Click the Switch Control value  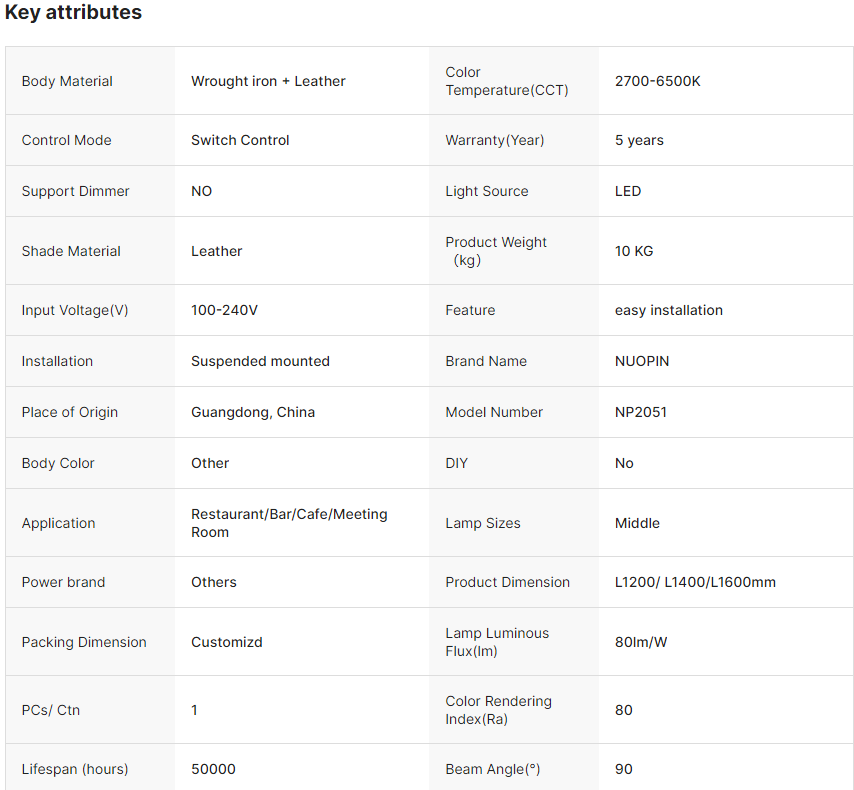tap(240, 140)
